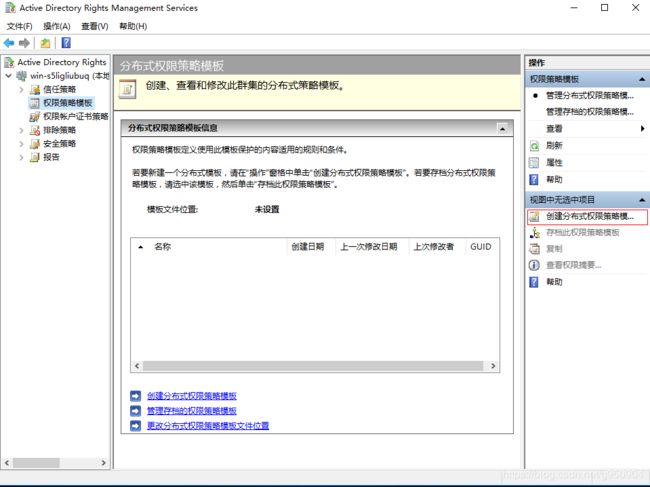Collapse the 分布式权限策略模板信息 section
The image size is (650, 487).
[502, 129]
